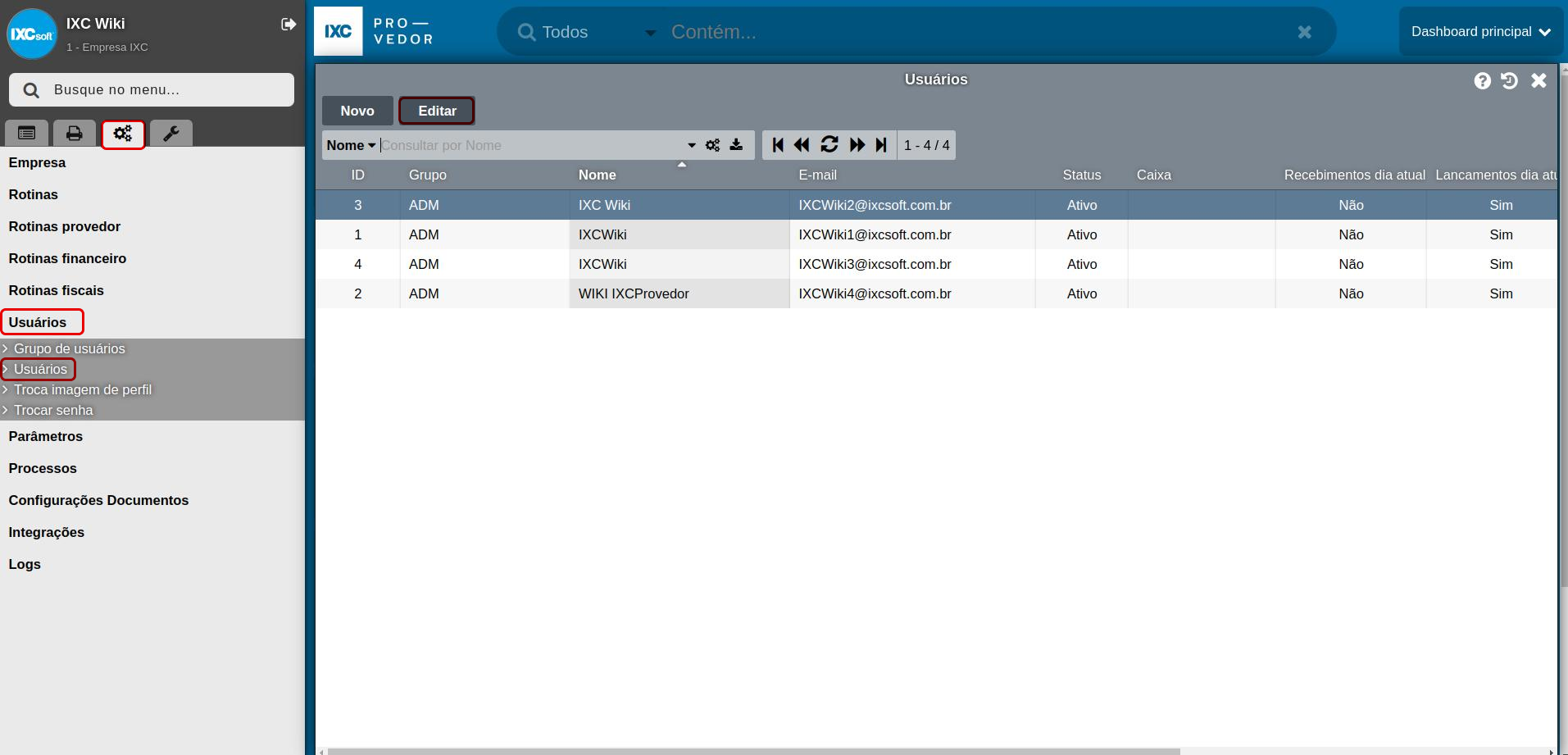Viewport: 1568px width, 755px height.
Task: Close the Usuários window
Action: pos(1539,80)
